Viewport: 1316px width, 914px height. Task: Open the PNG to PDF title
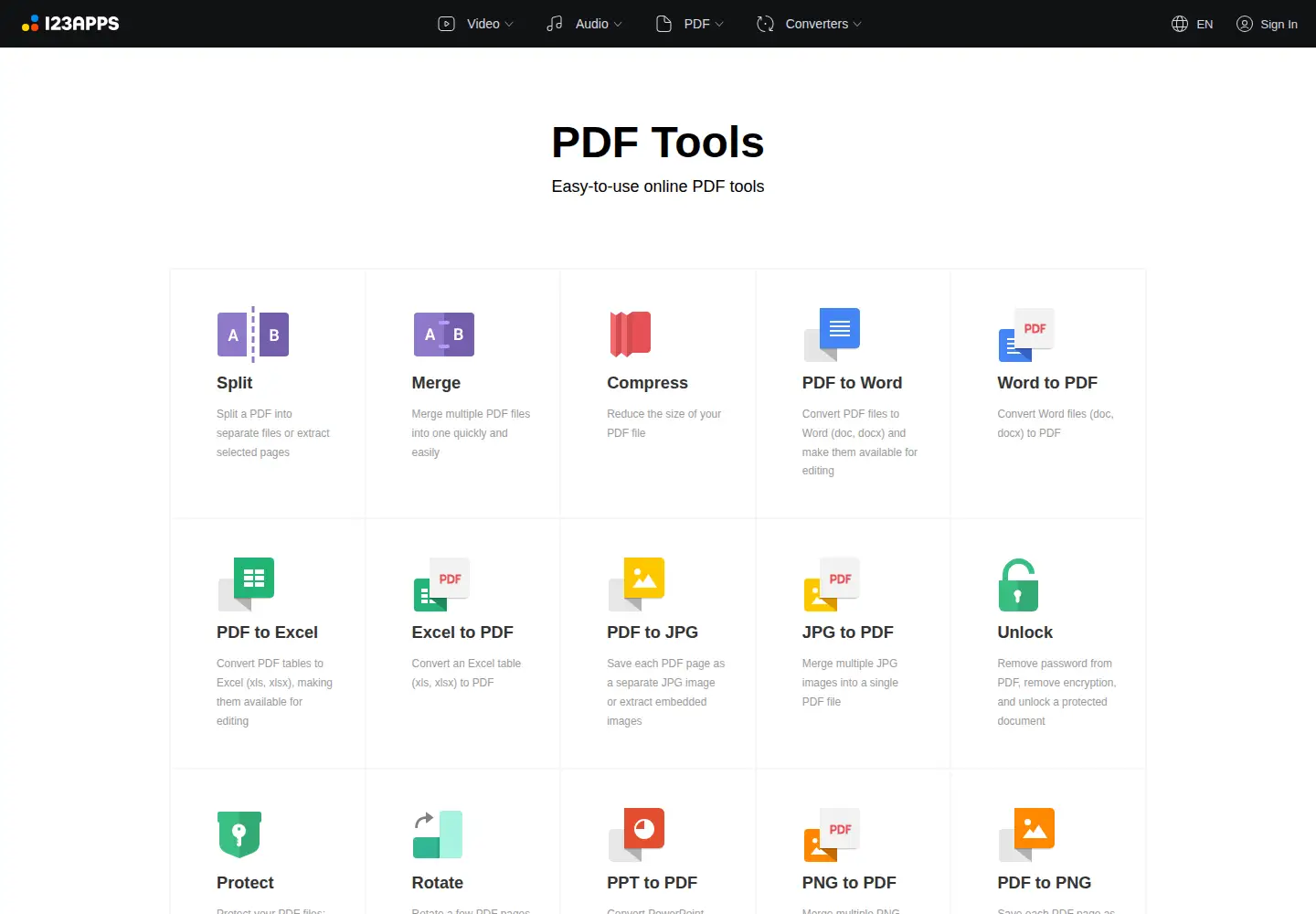point(849,883)
